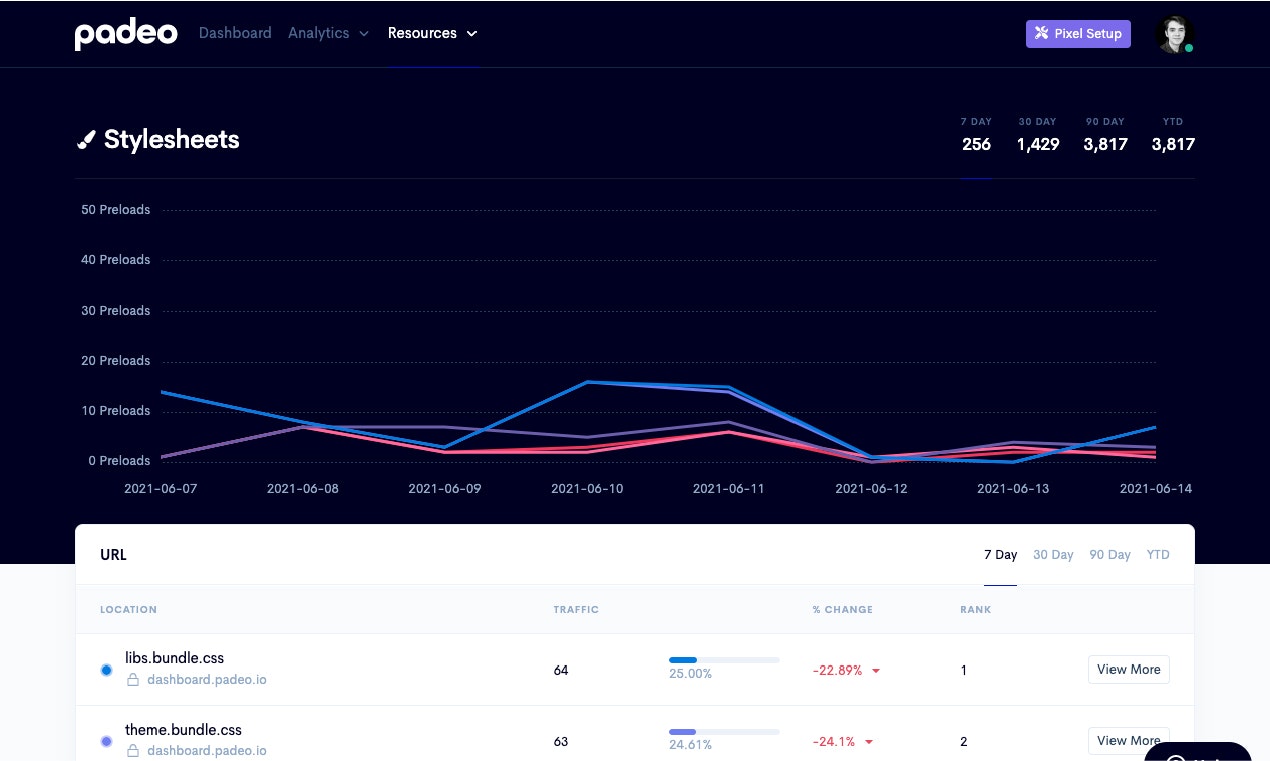Click the lock icon under libs.bundle.css
The width and height of the screenshot is (1270, 761).
pos(132,680)
